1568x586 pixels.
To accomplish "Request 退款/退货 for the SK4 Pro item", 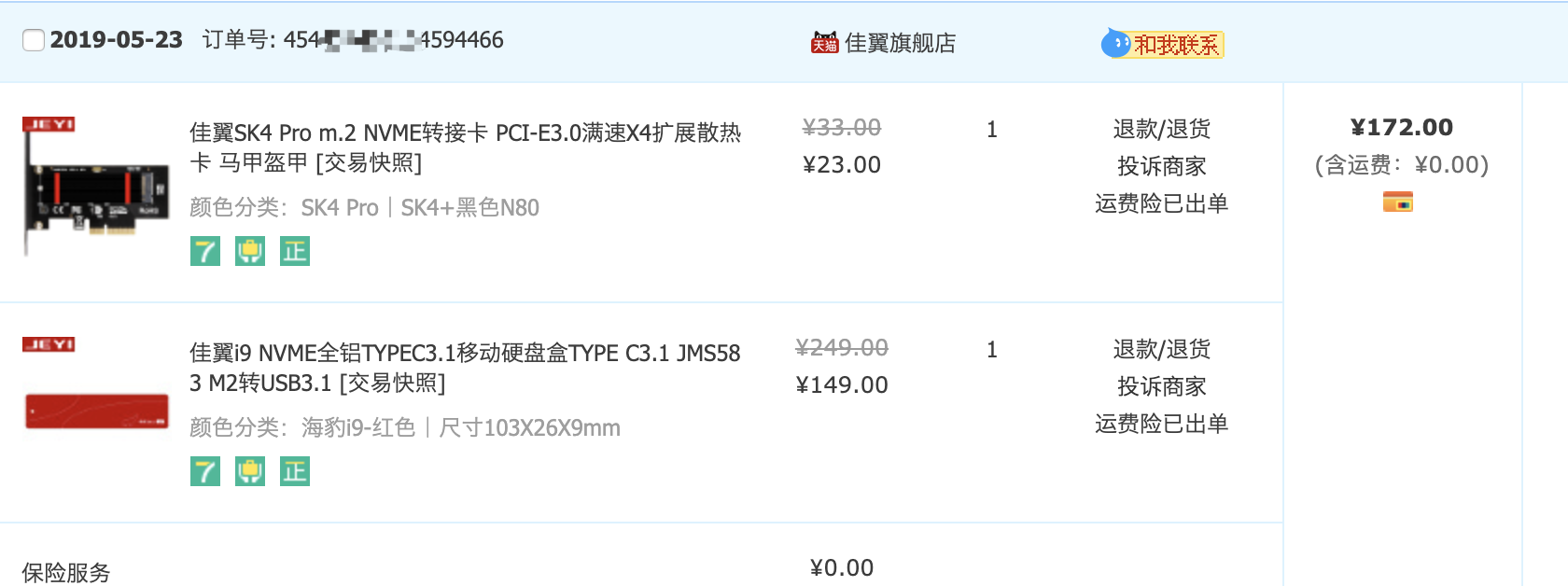I will [x=1162, y=129].
